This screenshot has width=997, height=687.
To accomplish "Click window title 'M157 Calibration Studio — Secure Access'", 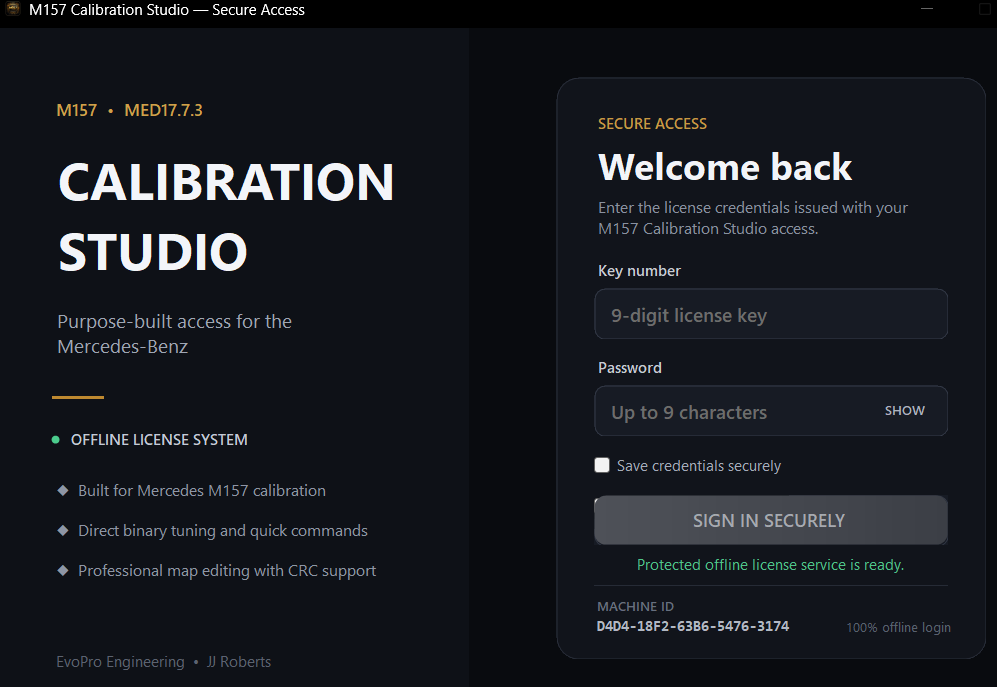I will [x=167, y=10].
